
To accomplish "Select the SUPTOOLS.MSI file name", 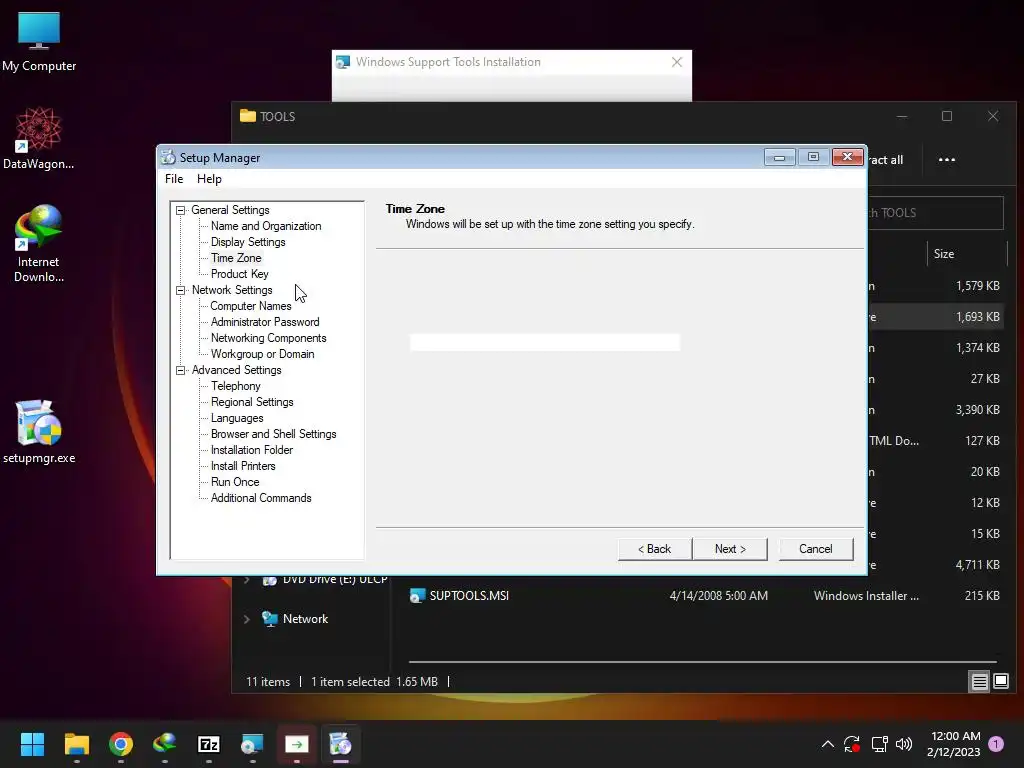I will coord(469,596).
